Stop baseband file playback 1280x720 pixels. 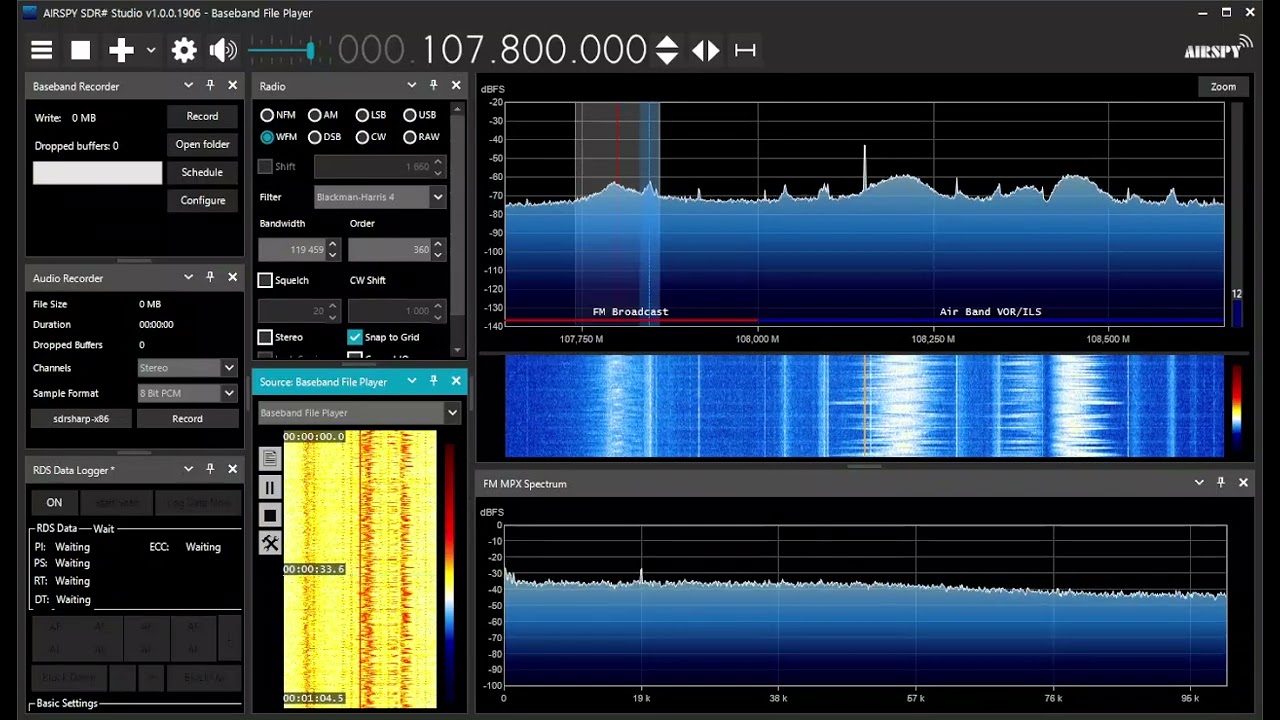270,515
